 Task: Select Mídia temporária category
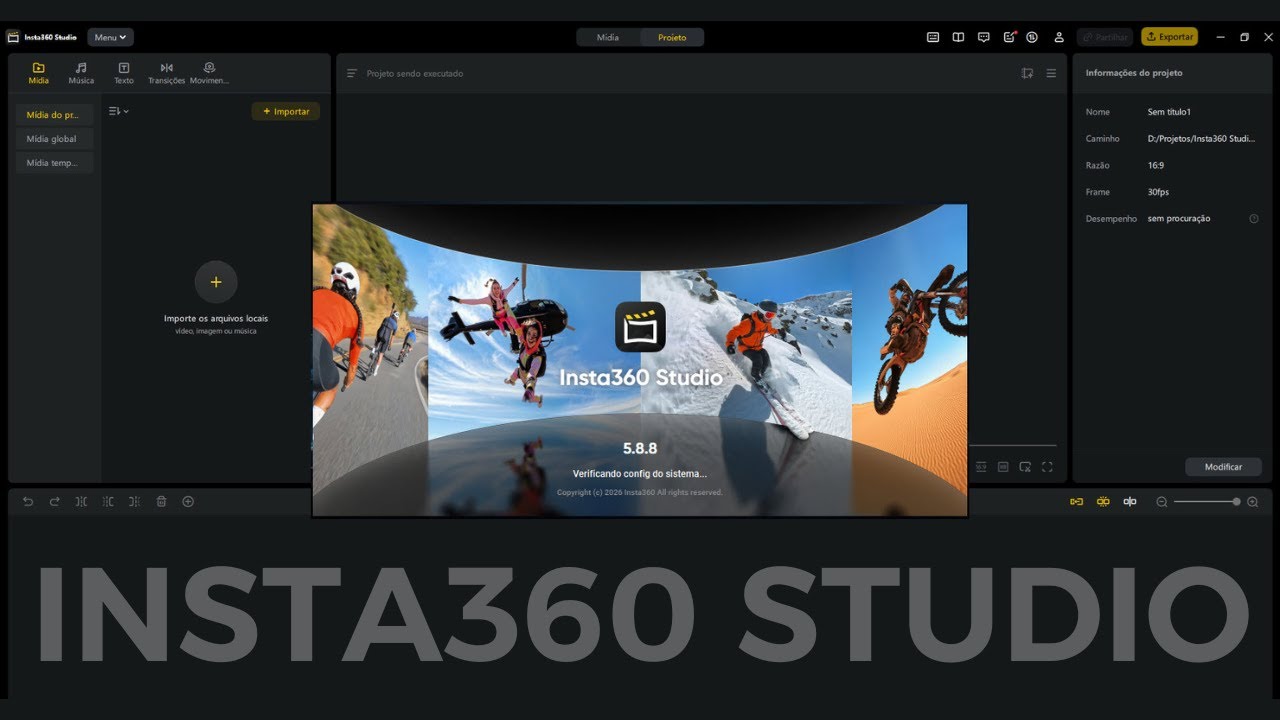tap(54, 163)
